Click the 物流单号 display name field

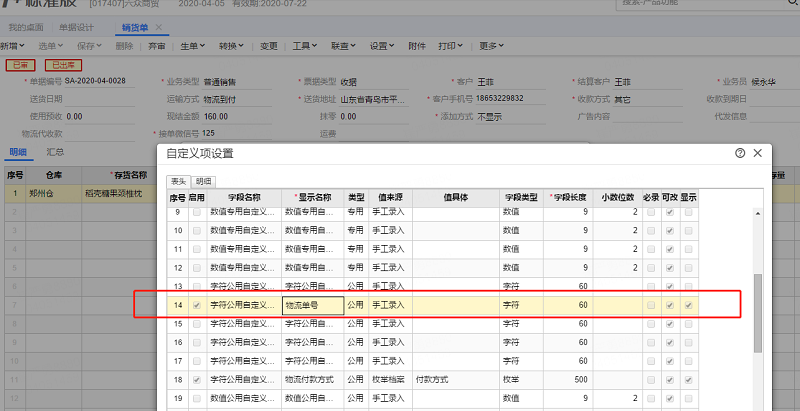coord(313,305)
